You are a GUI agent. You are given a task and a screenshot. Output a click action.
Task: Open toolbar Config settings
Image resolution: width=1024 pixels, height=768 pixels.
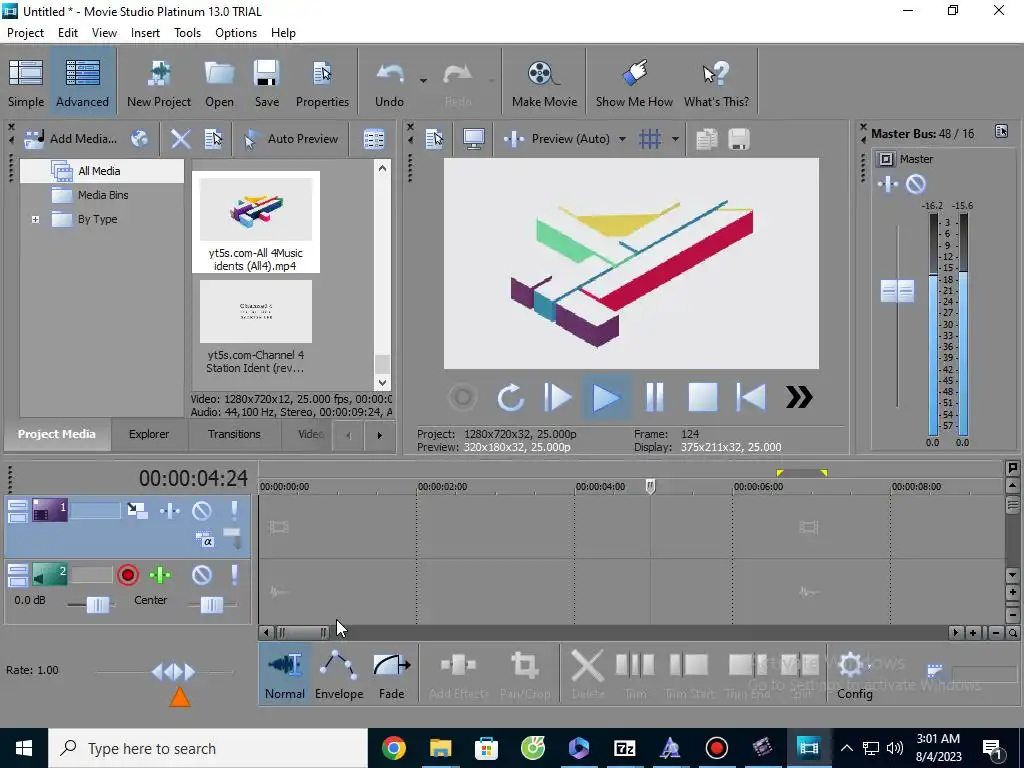854,675
